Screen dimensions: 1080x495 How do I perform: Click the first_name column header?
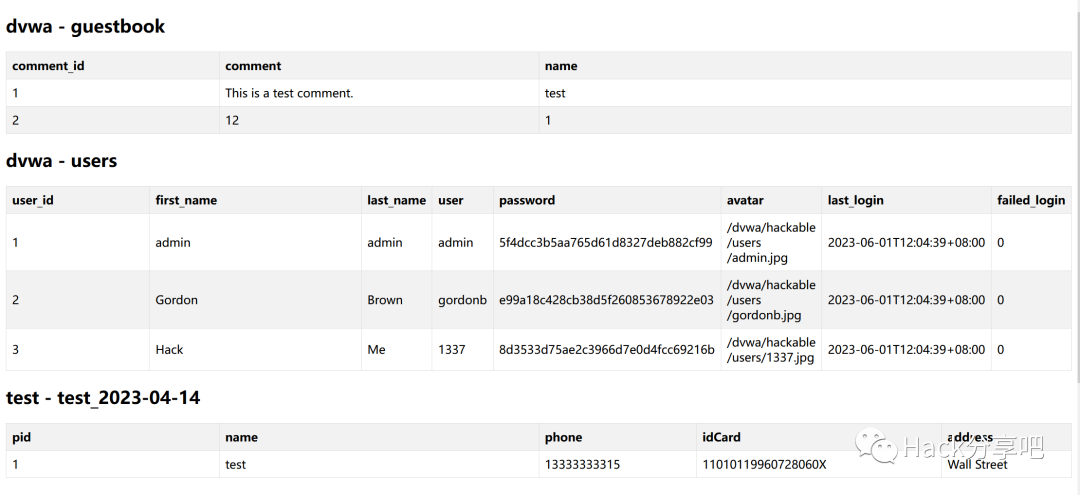coord(186,200)
